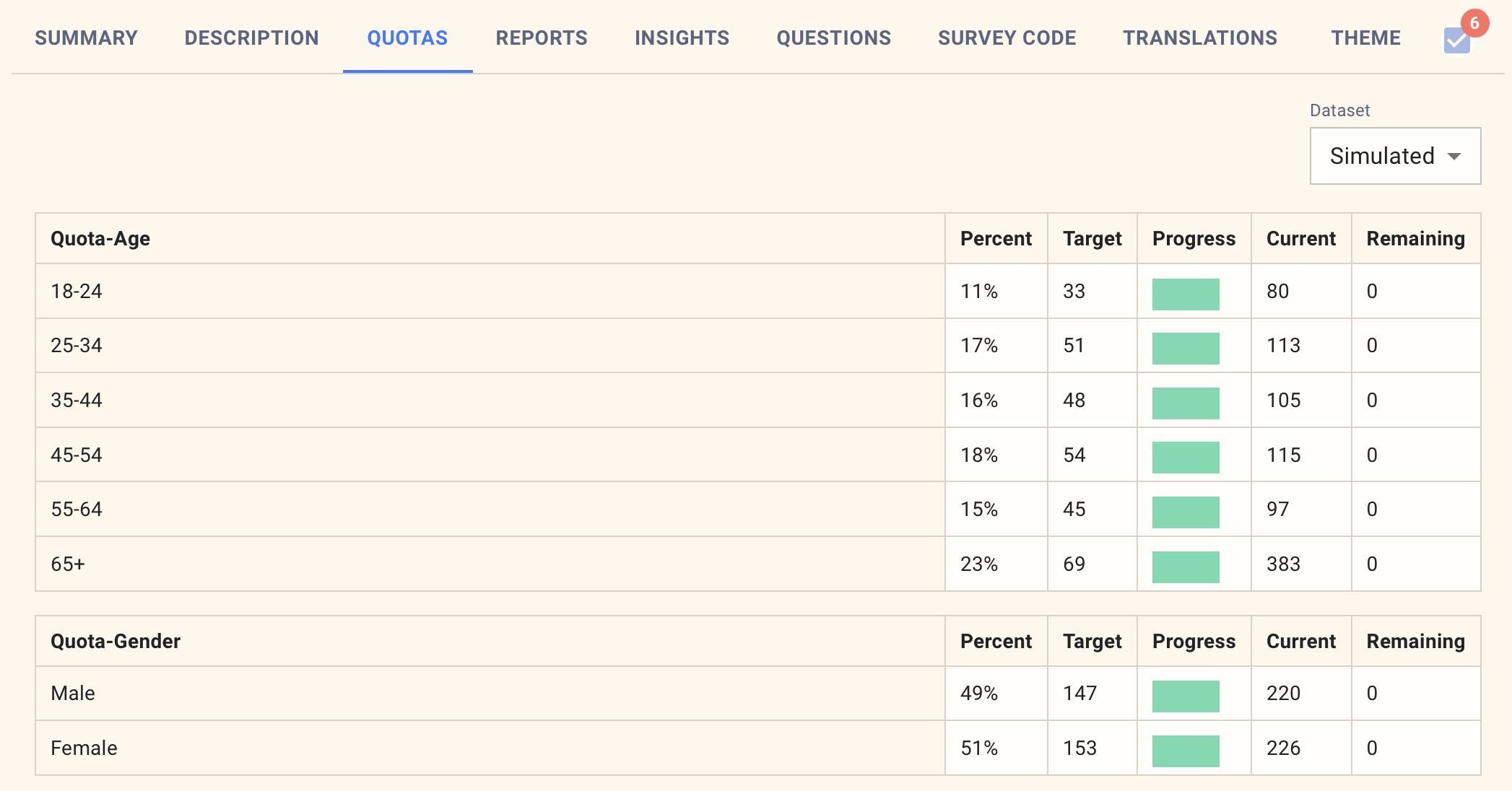Click the 18-24 age progress bar
This screenshot has width=1512, height=791.
[x=1185, y=294]
